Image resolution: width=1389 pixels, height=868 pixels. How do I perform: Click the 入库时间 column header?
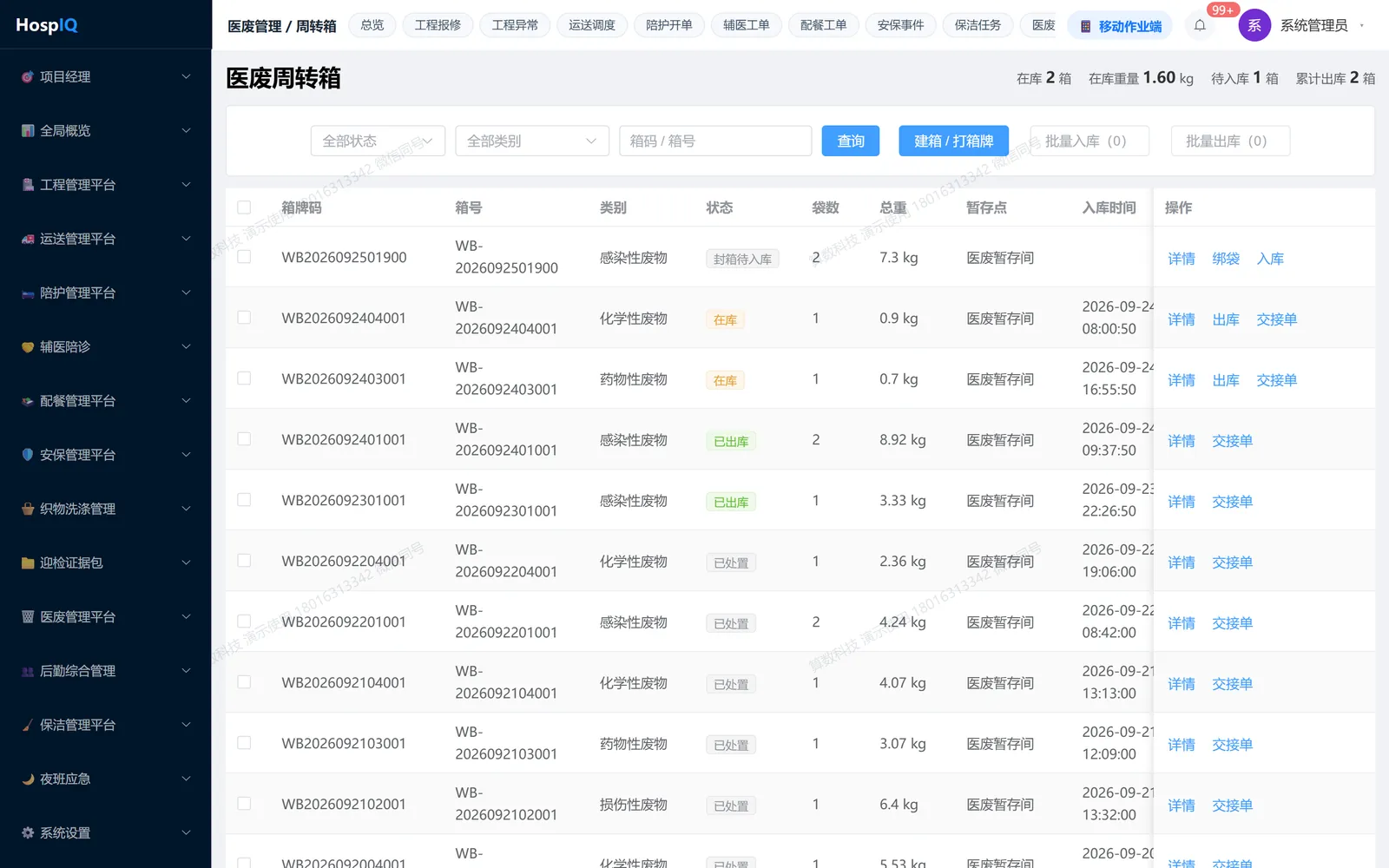pyautogui.click(x=1109, y=207)
